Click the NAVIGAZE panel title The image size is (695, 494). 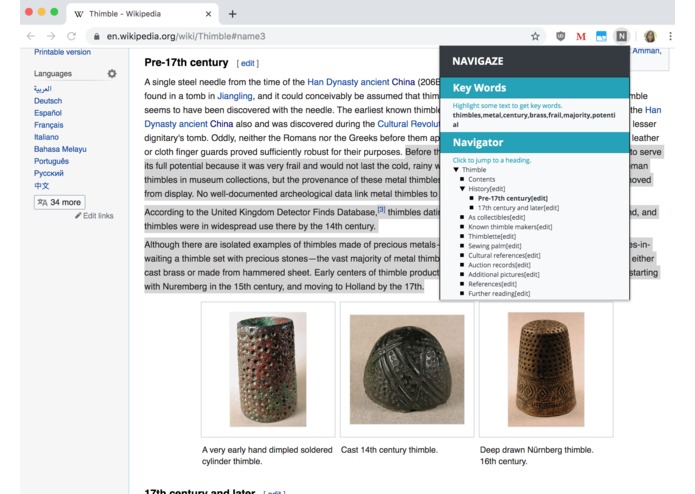click(477, 61)
